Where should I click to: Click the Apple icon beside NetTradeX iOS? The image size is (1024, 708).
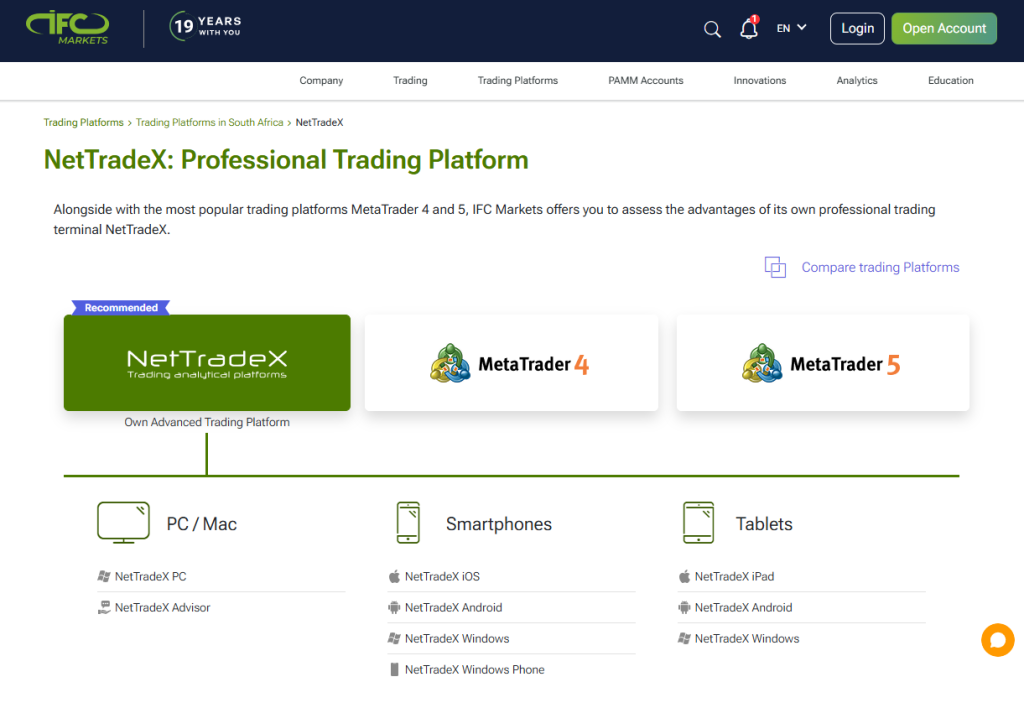(x=392, y=576)
